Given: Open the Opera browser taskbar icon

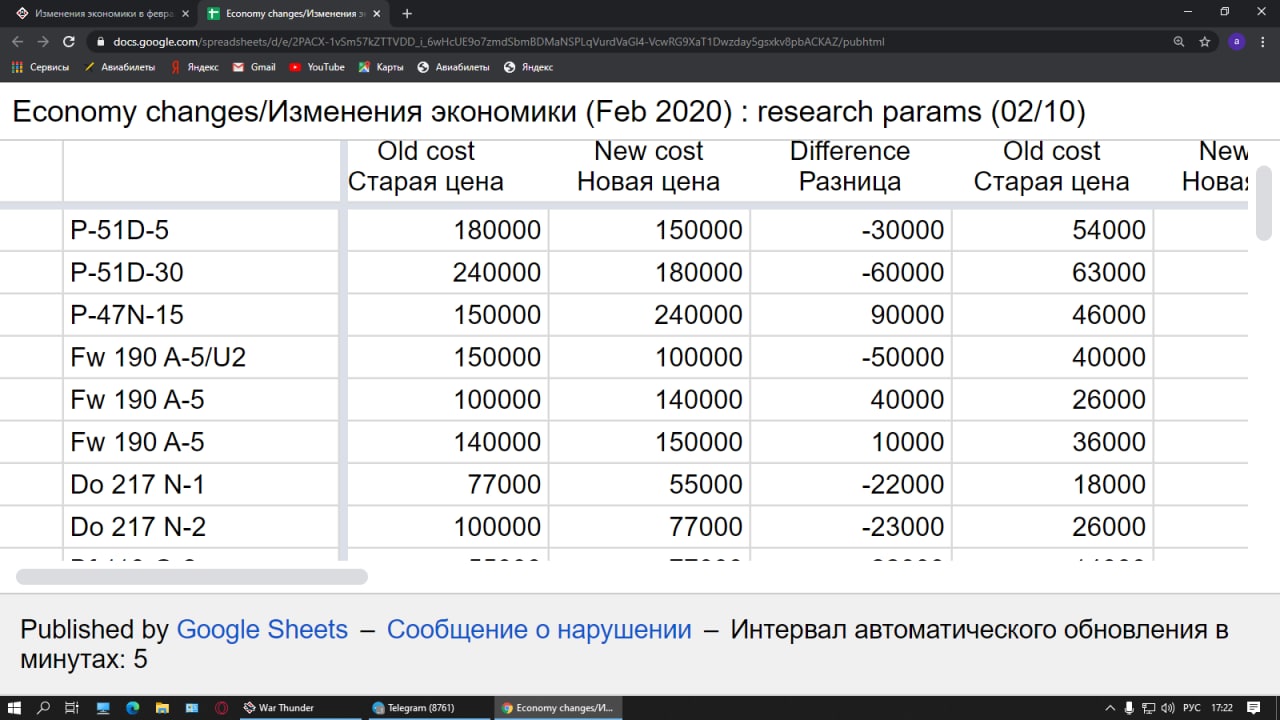Looking at the screenshot, I should coord(222,707).
